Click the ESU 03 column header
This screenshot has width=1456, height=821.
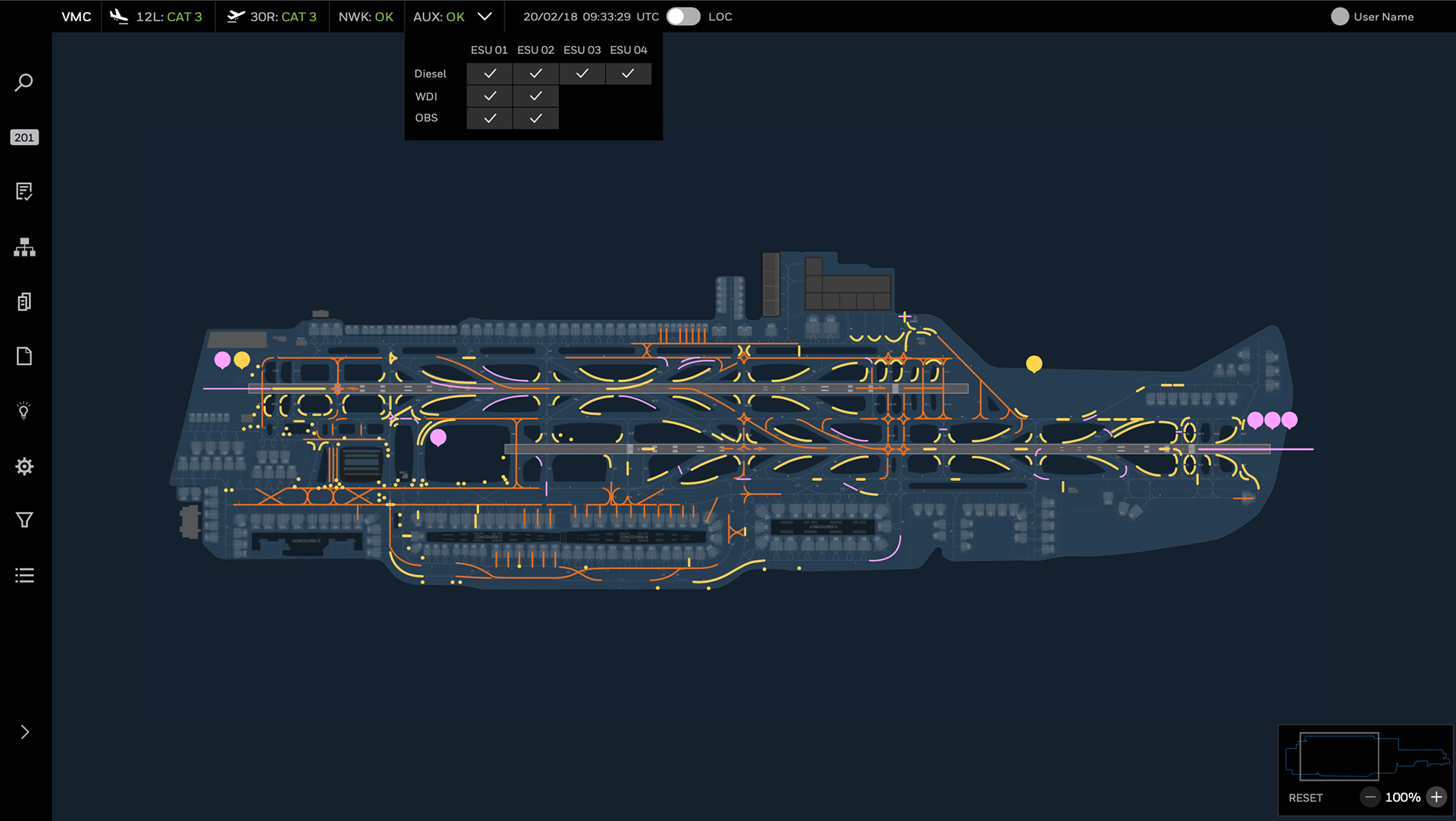pyautogui.click(x=582, y=50)
